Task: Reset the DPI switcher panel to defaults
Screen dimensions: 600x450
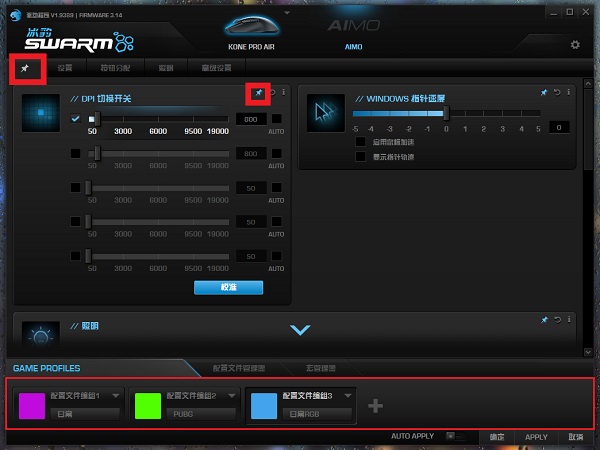Action: (273, 93)
